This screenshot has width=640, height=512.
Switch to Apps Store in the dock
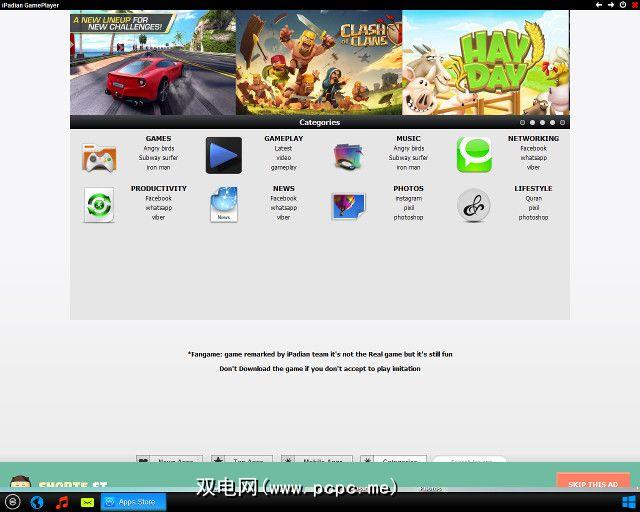(x=133, y=502)
